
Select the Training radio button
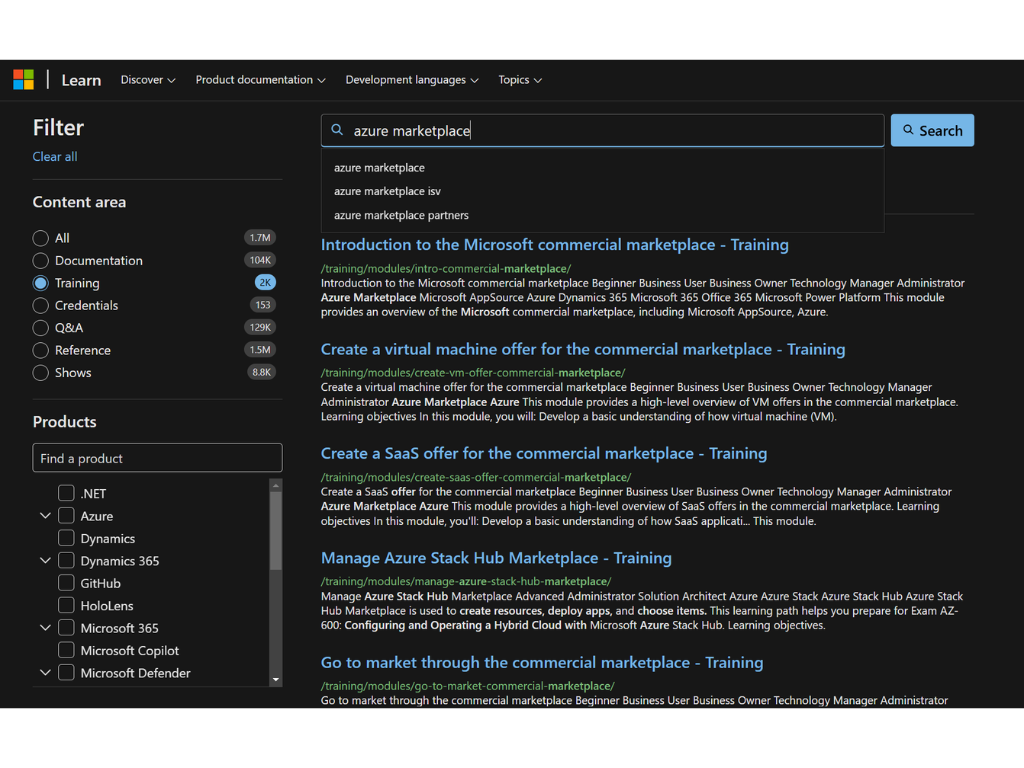pos(40,283)
